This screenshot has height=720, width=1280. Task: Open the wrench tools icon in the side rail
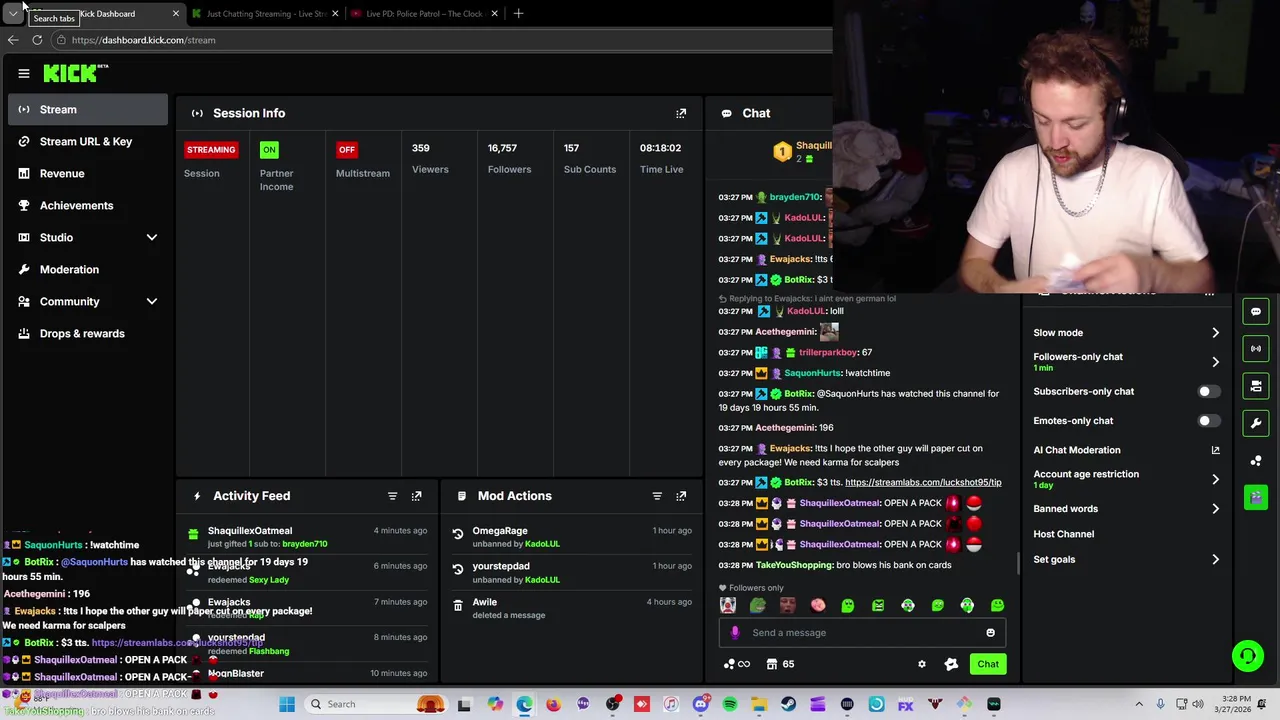(1256, 423)
